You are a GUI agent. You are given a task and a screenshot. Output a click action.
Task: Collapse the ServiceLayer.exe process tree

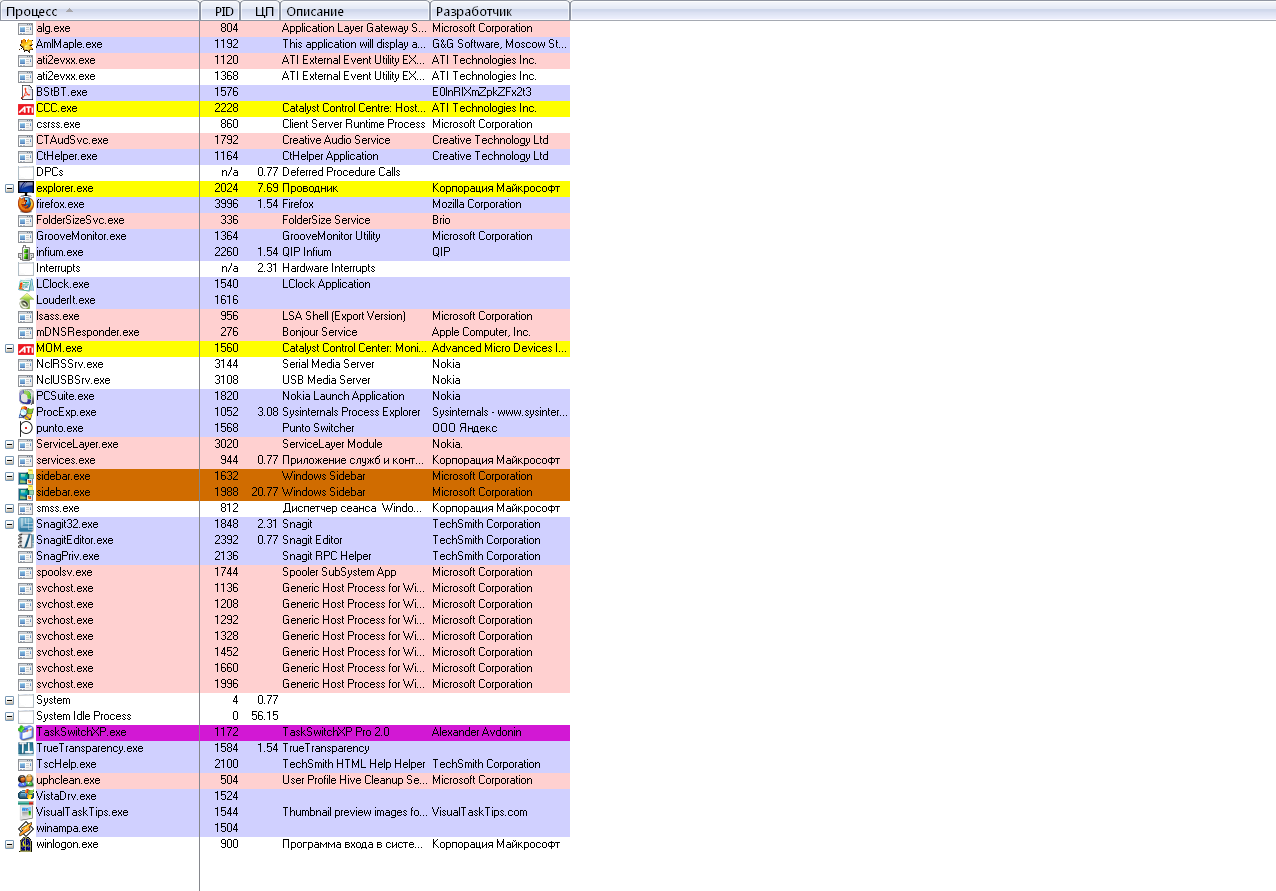[10, 444]
